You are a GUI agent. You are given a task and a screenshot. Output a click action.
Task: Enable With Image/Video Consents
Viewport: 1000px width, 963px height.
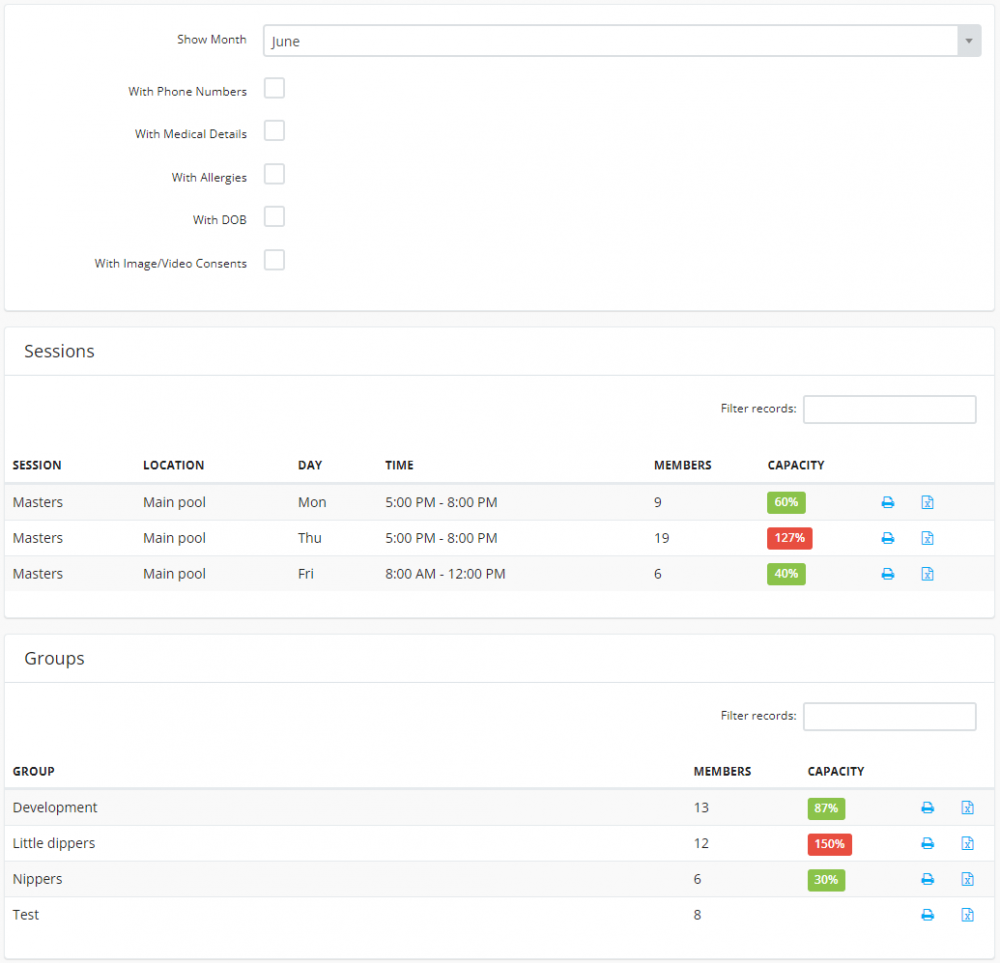[274, 260]
